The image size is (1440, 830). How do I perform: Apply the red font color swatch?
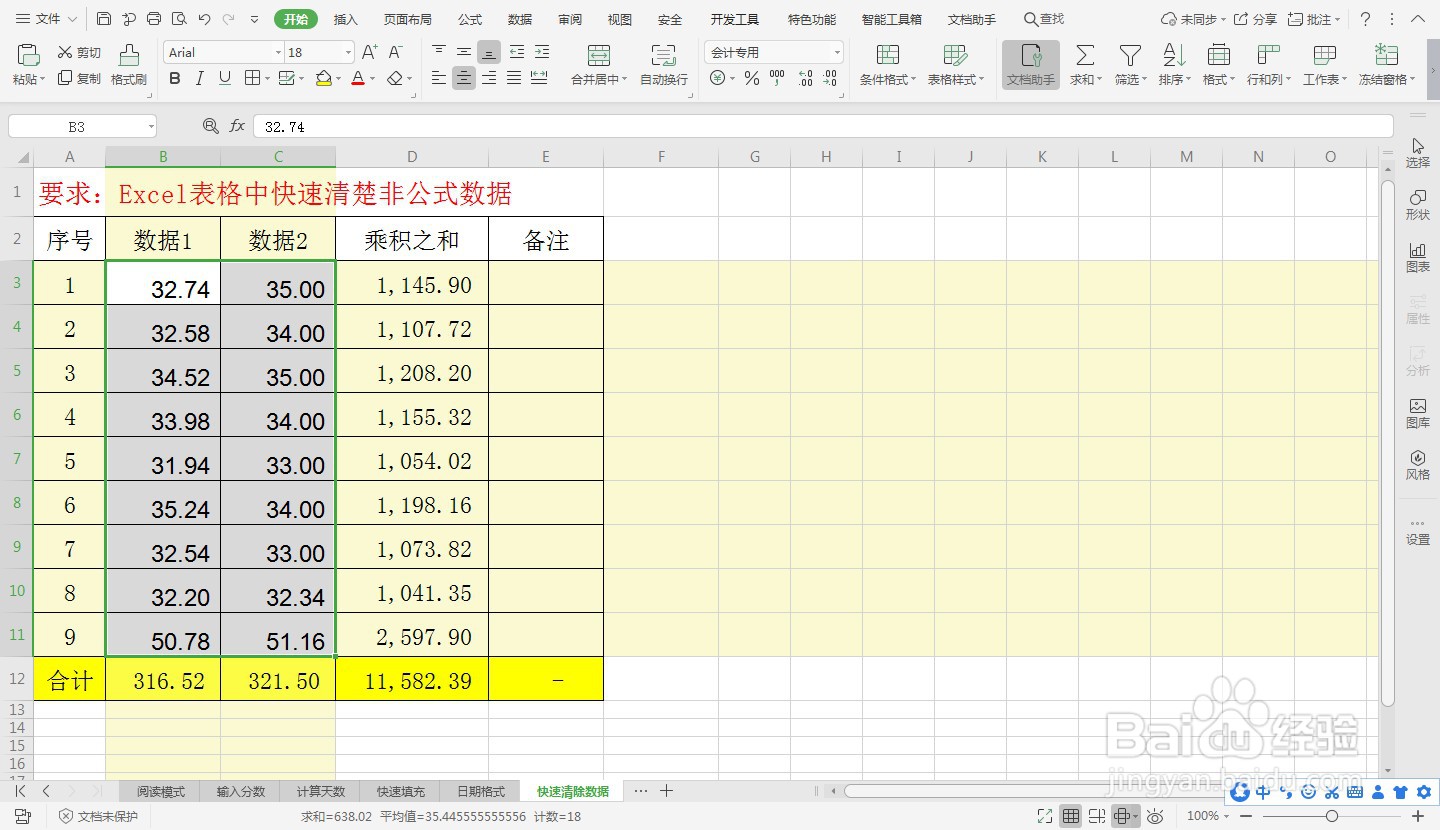coord(358,78)
